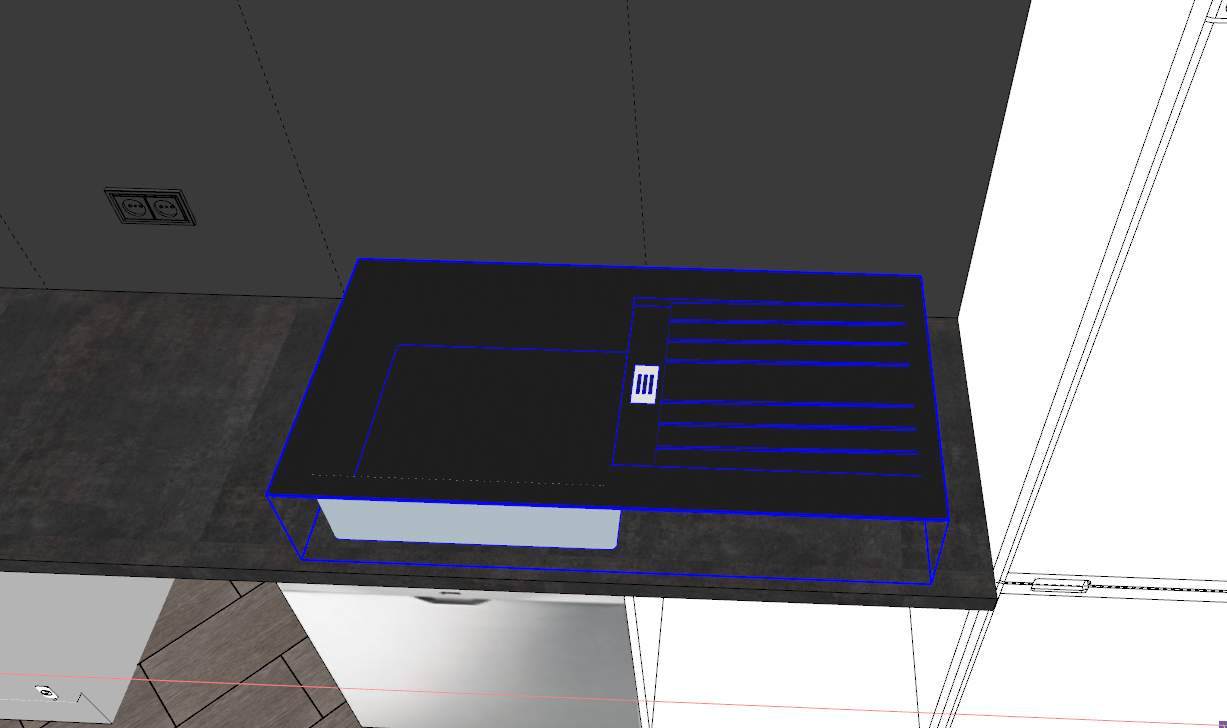Select the grooved drainboard of the sink
Image resolution: width=1227 pixels, height=728 pixels.
click(x=790, y=385)
